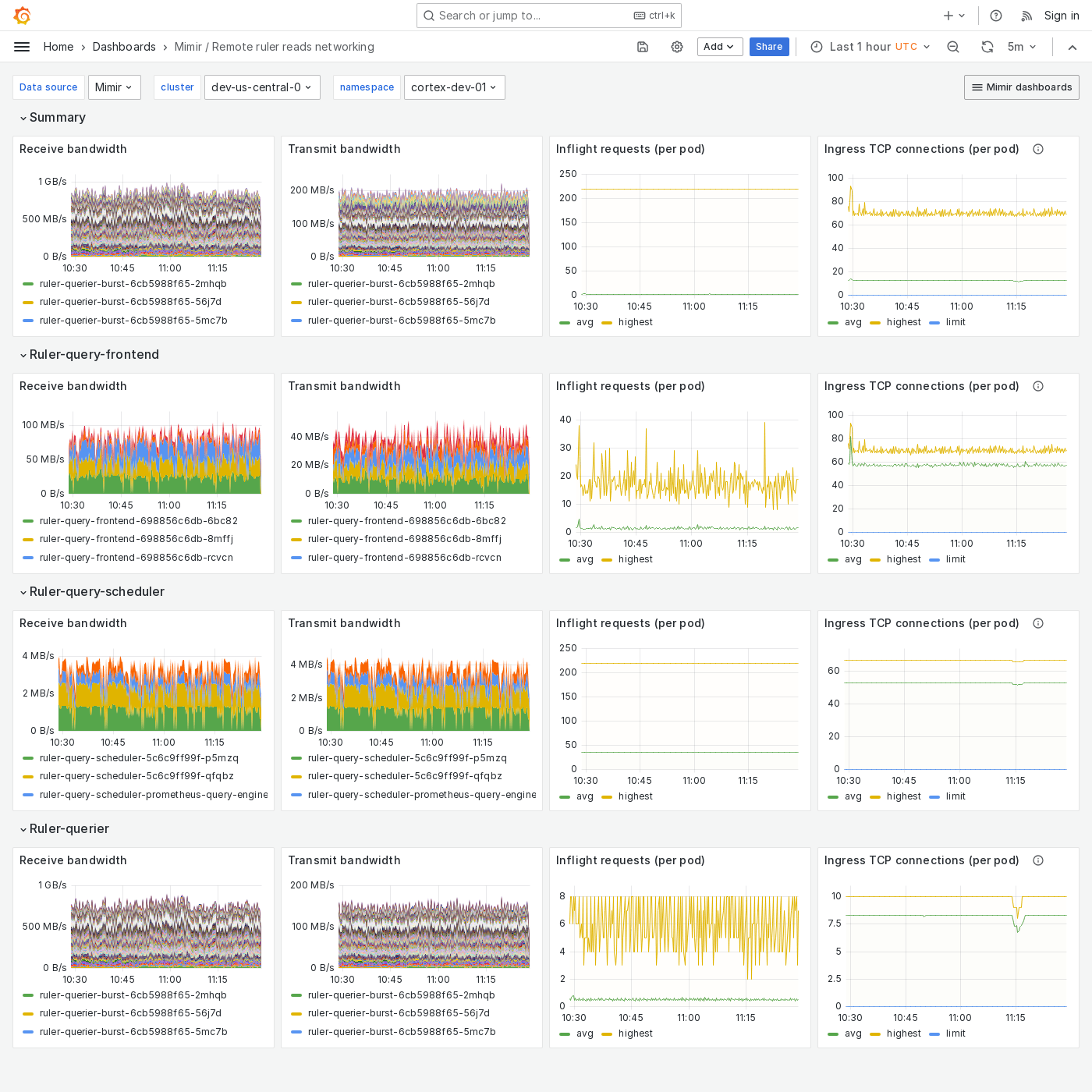Click the Share button
The image size is (1092, 1092).
[x=769, y=47]
